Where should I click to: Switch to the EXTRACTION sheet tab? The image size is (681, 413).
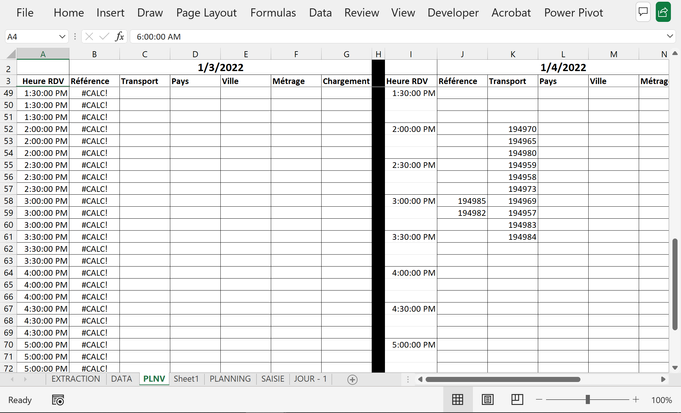(76, 379)
